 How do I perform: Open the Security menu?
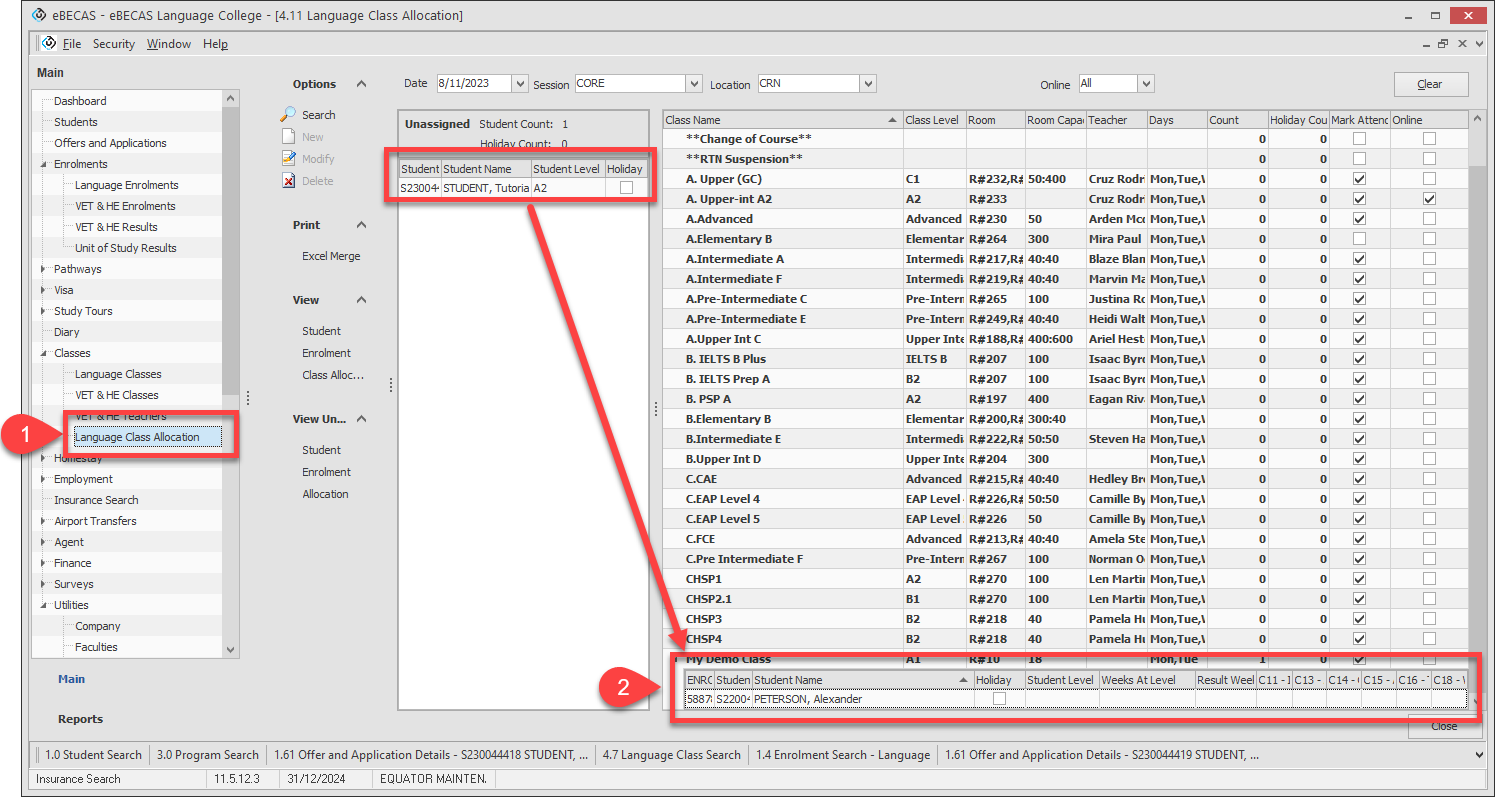(x=113, y=44)
